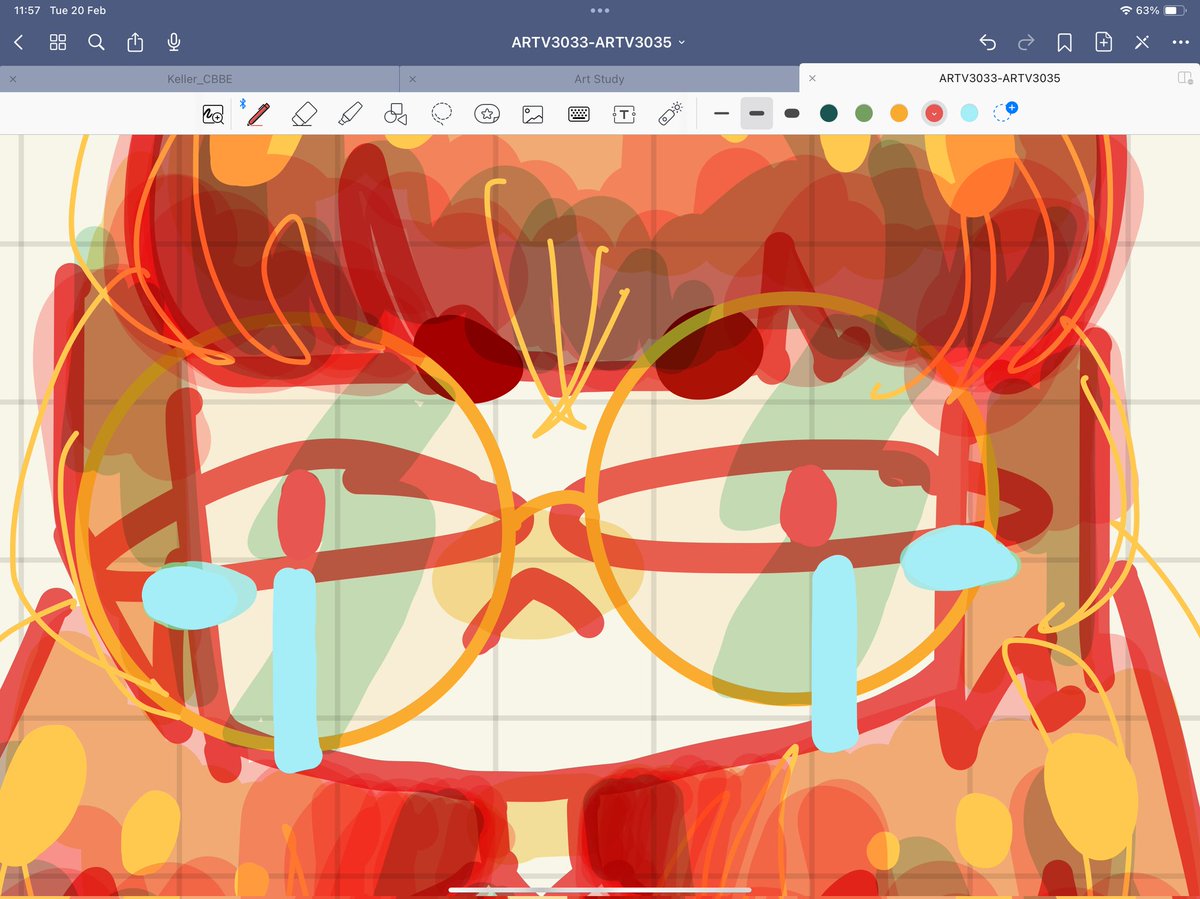
Task: Activate the laser pointer tool
Action: [x=670, y=114]
